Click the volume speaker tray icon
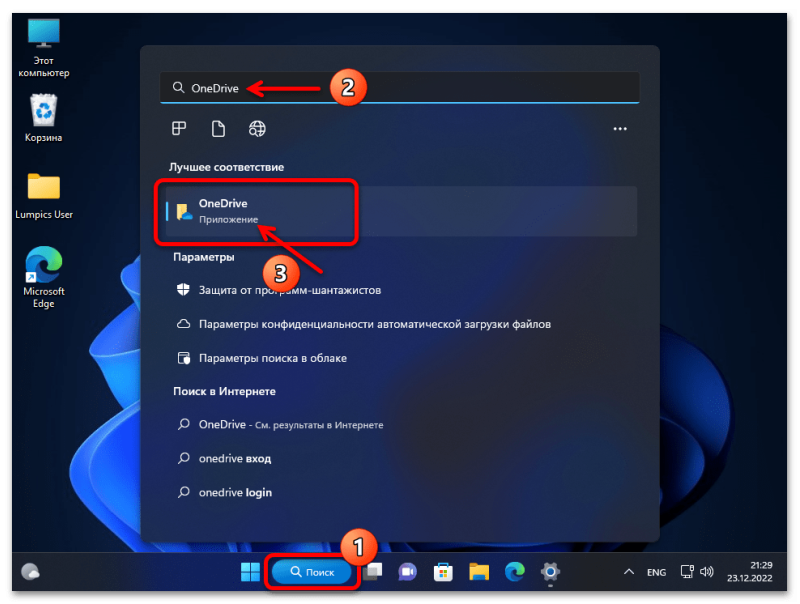Viewport: 800px width, 604px height. pyautogui.click(x=707, y=572)
